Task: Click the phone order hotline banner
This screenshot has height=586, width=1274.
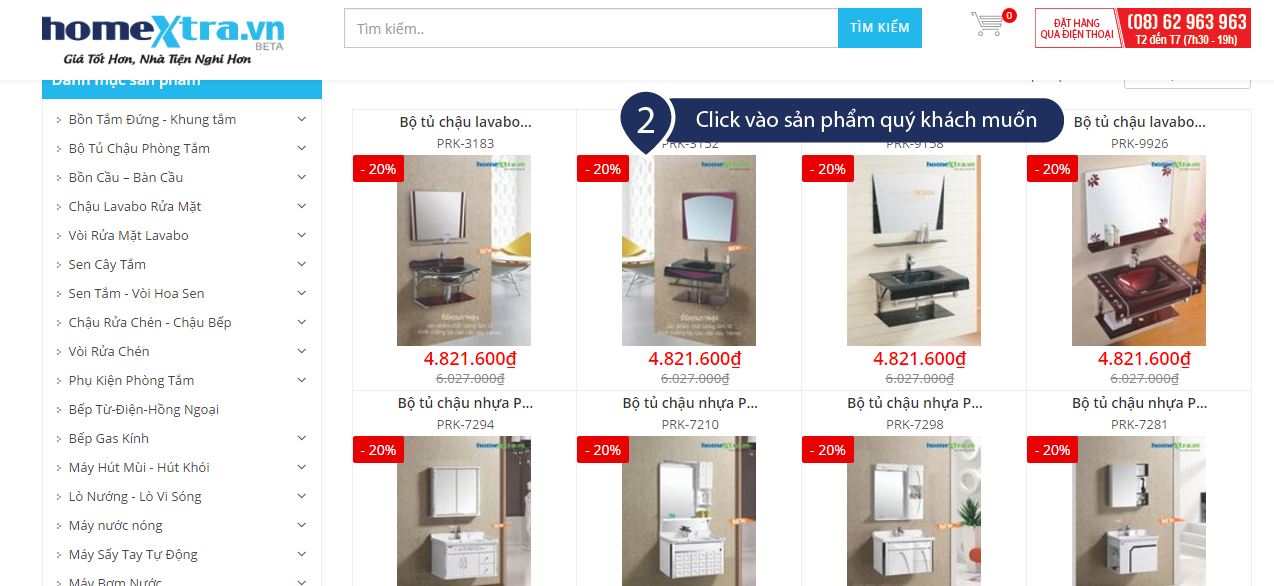Action: pos(1142,28)
